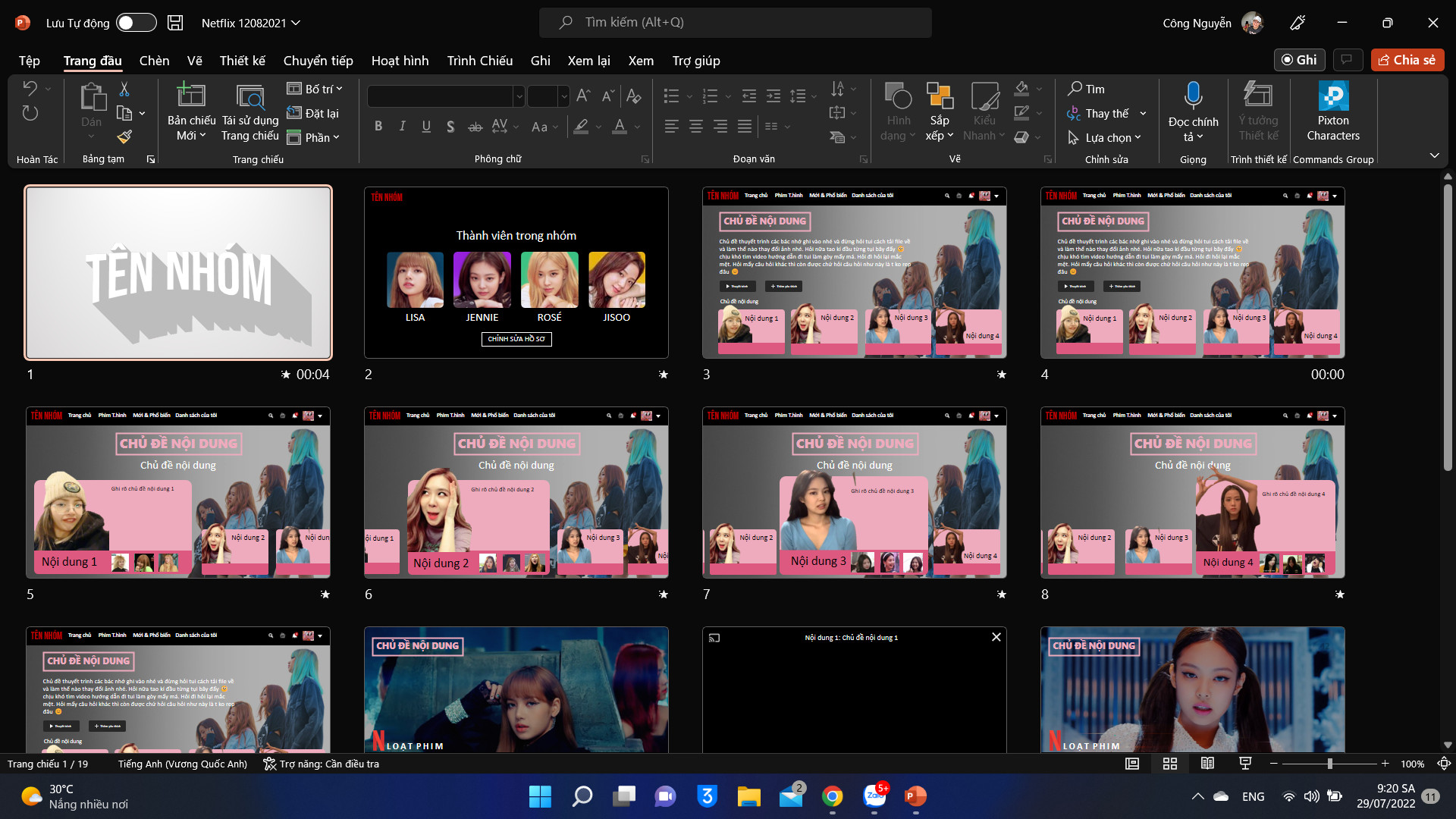Drag the zoom level slider at bottom right
Image resolution: width=1456 pixels, height=819 pixels.
click(x=1330, y=764)
